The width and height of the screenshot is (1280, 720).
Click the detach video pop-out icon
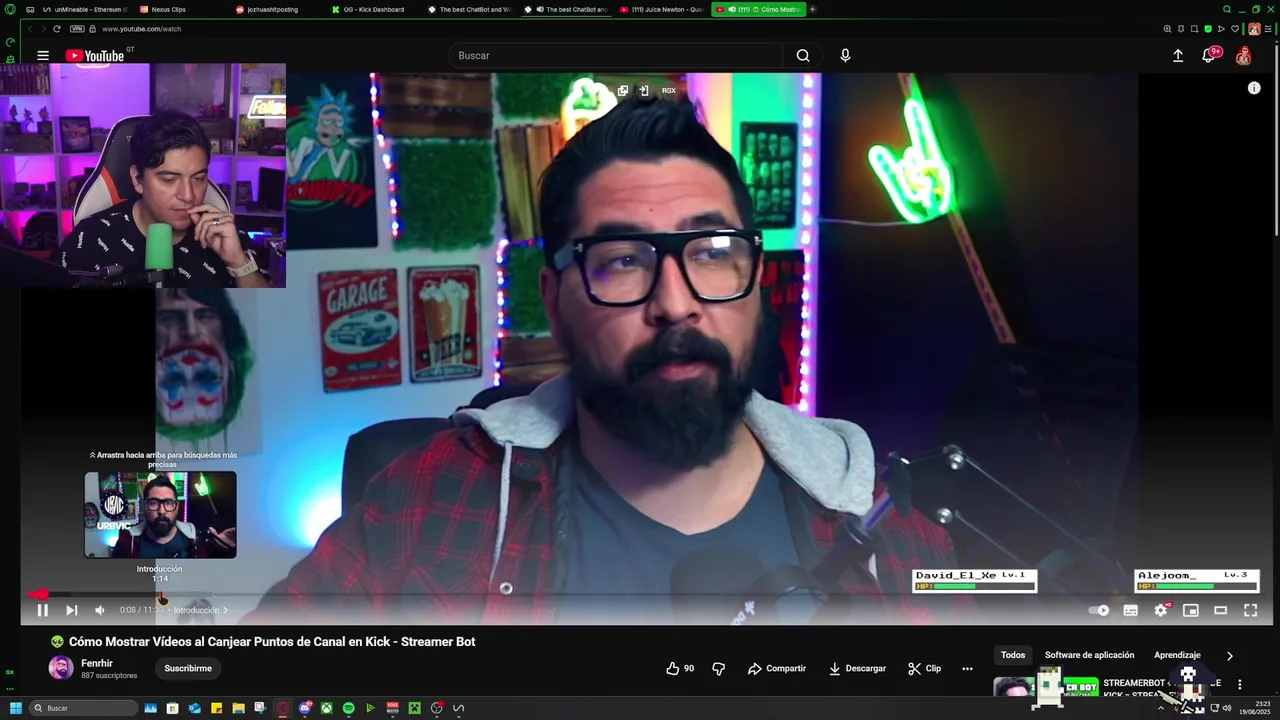pyautogui.click(x=622, y=90)
